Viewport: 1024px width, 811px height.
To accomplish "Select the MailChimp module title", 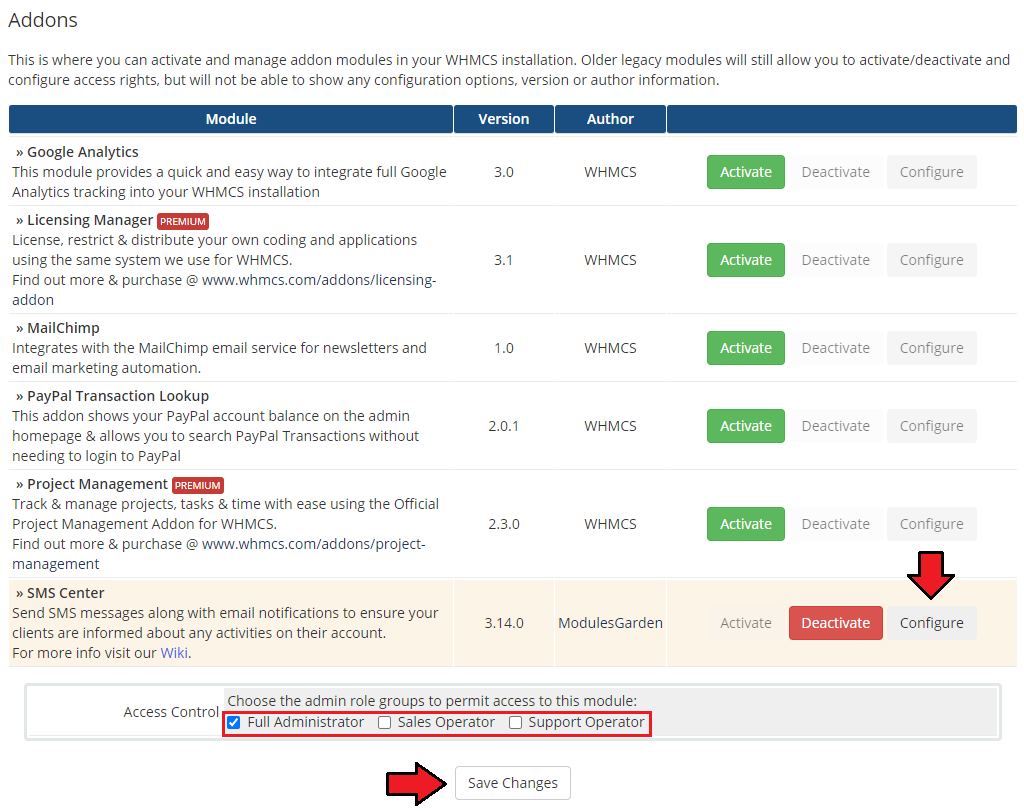I will coord(63,328).
